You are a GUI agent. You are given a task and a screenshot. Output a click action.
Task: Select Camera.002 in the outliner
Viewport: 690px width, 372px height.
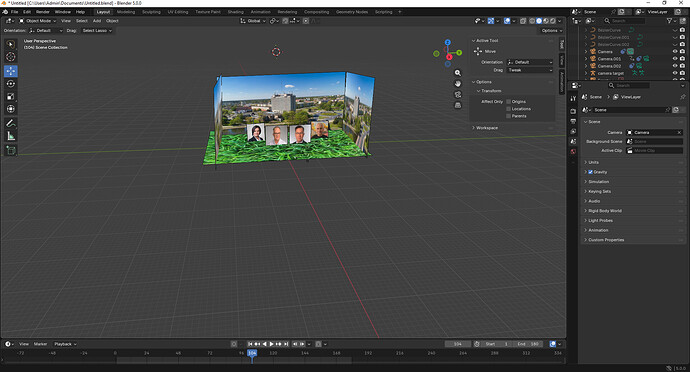tap(609, 66)
